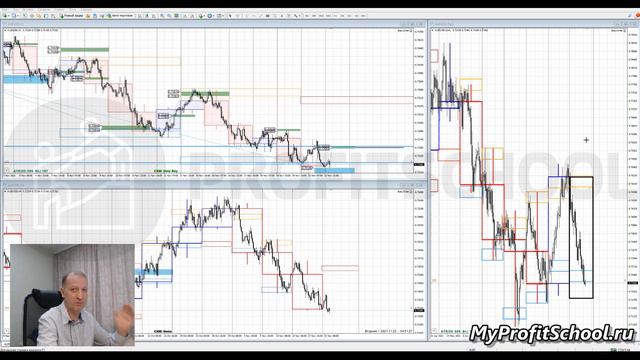The image size is (640, 360).
Task: Click the orange icon at top right
Action: coord(637,16)
